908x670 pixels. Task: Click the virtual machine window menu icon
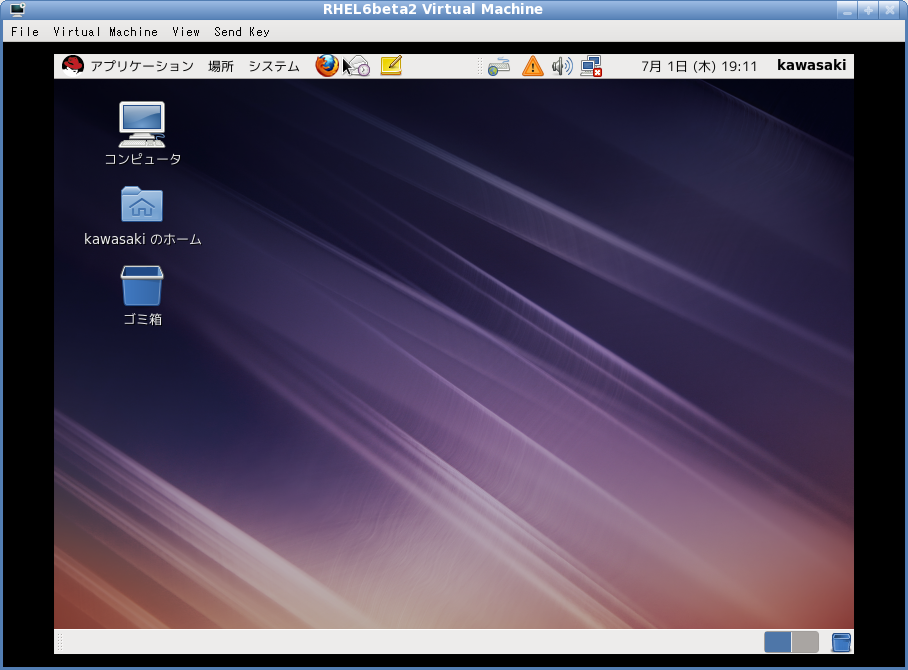17,9
